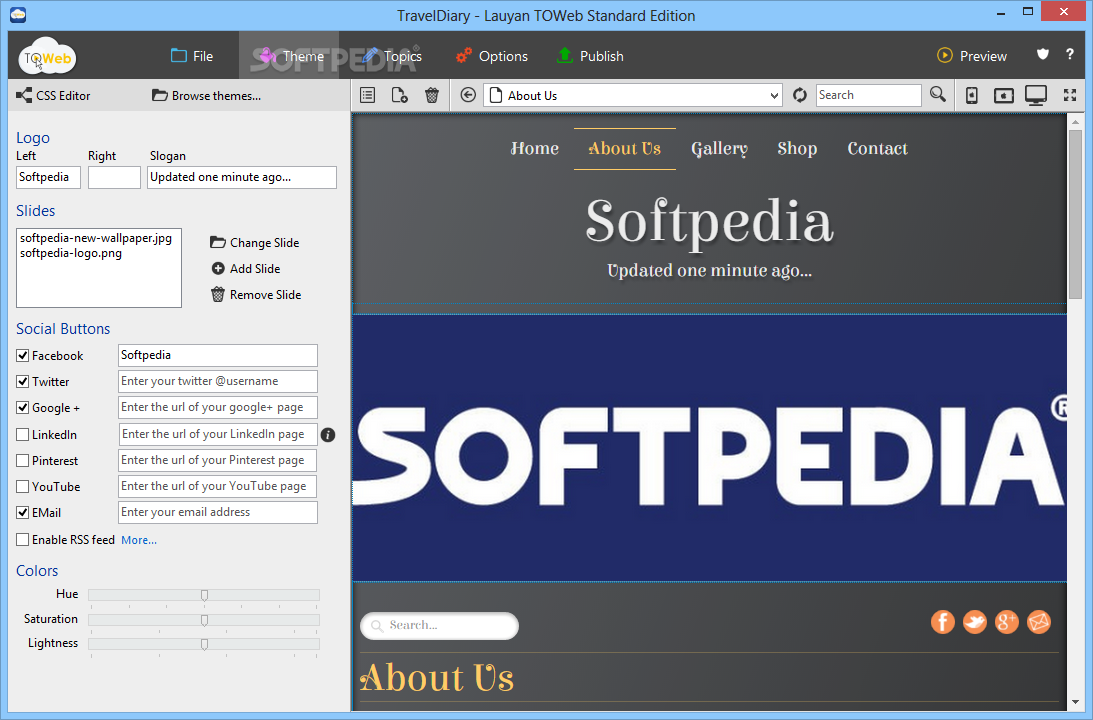Image resolution: width=1093 pixels, height=720 pixels.
Task: Open the File menu
Action: click(192, 56)
